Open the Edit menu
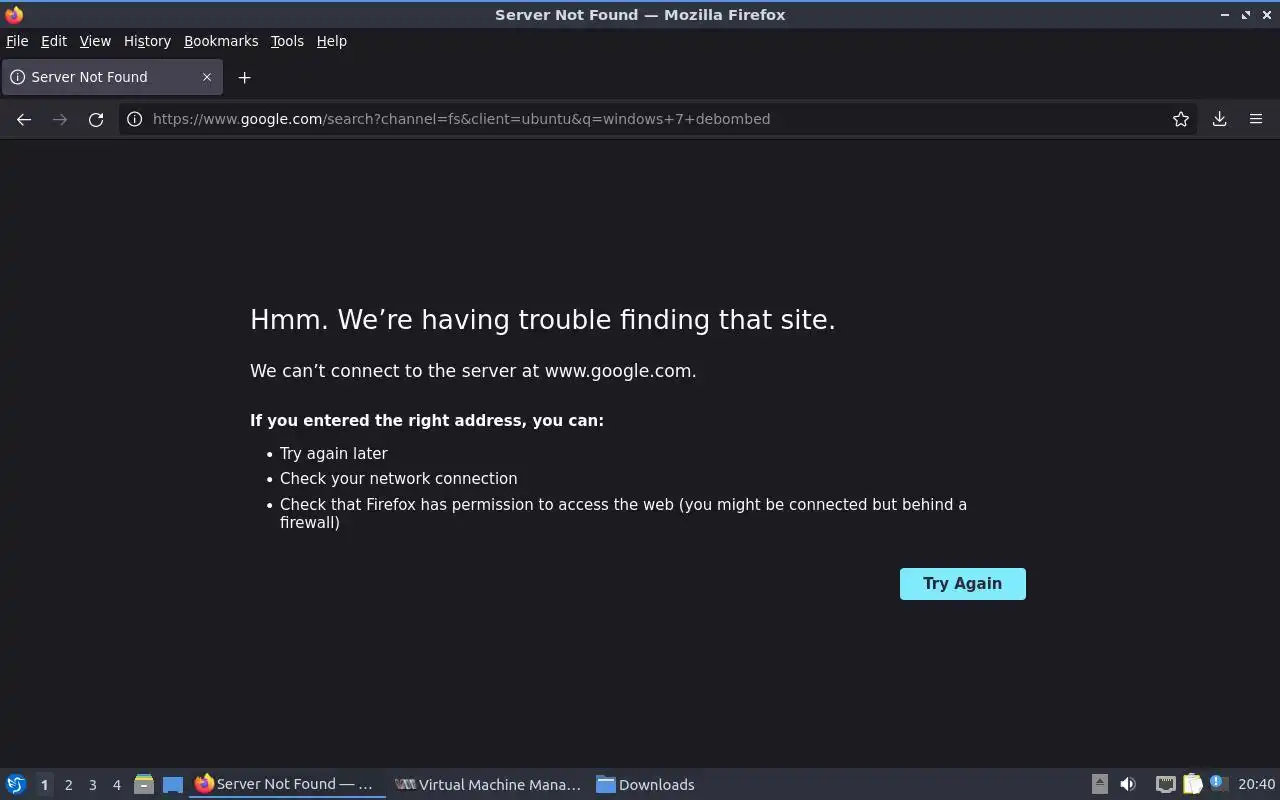Image resolution: width=1280 pixels, height=800 pixels. 54,41
